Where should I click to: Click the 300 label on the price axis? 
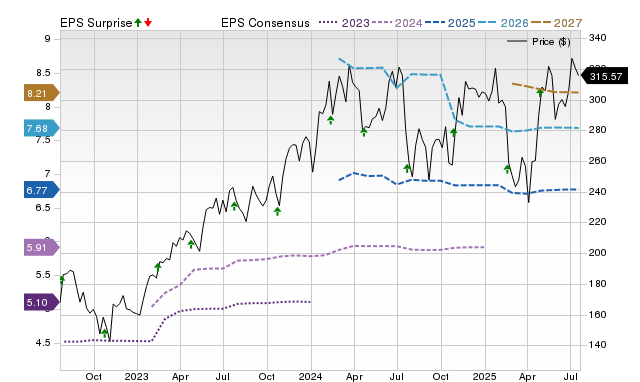pos(598,100)
